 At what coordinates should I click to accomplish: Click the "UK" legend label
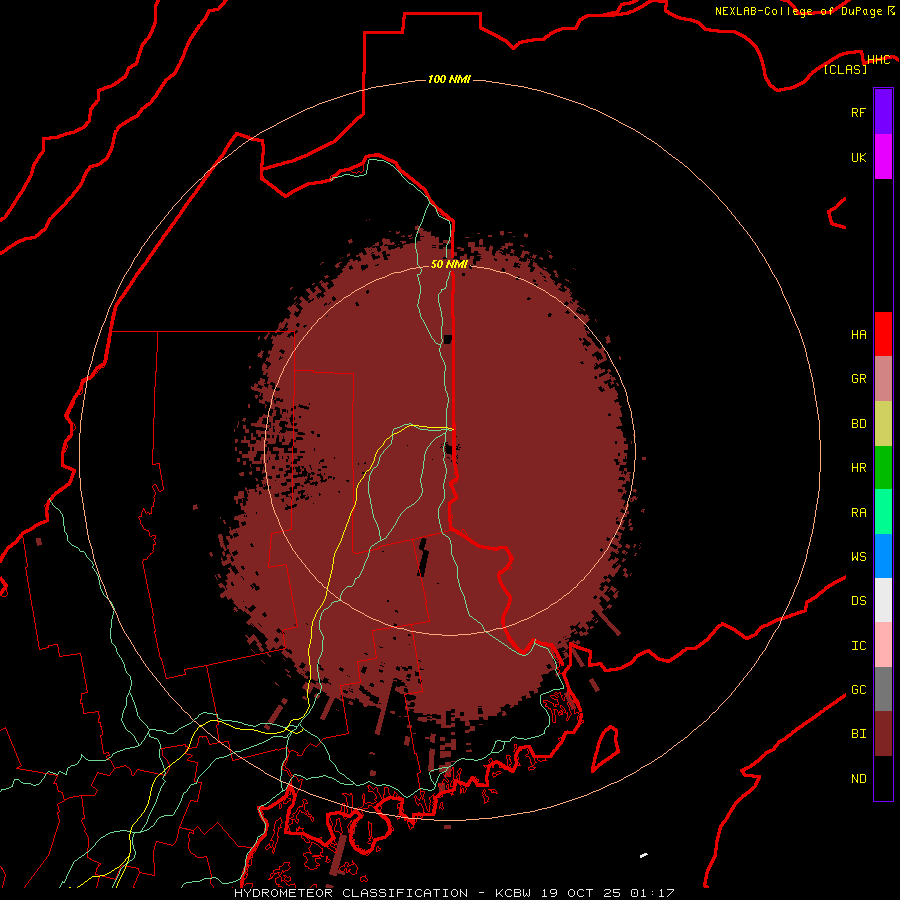click(x=858, y=157)
